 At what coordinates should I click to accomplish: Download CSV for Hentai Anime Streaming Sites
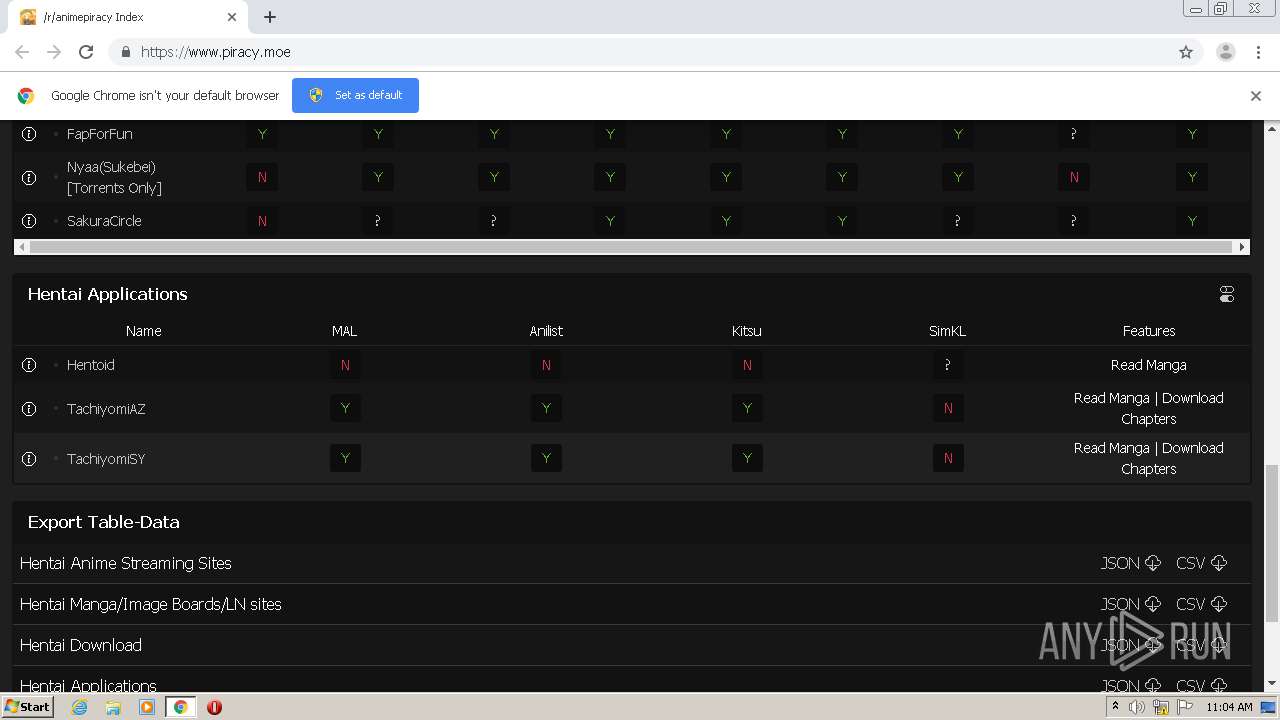(x=1201, y=563)
